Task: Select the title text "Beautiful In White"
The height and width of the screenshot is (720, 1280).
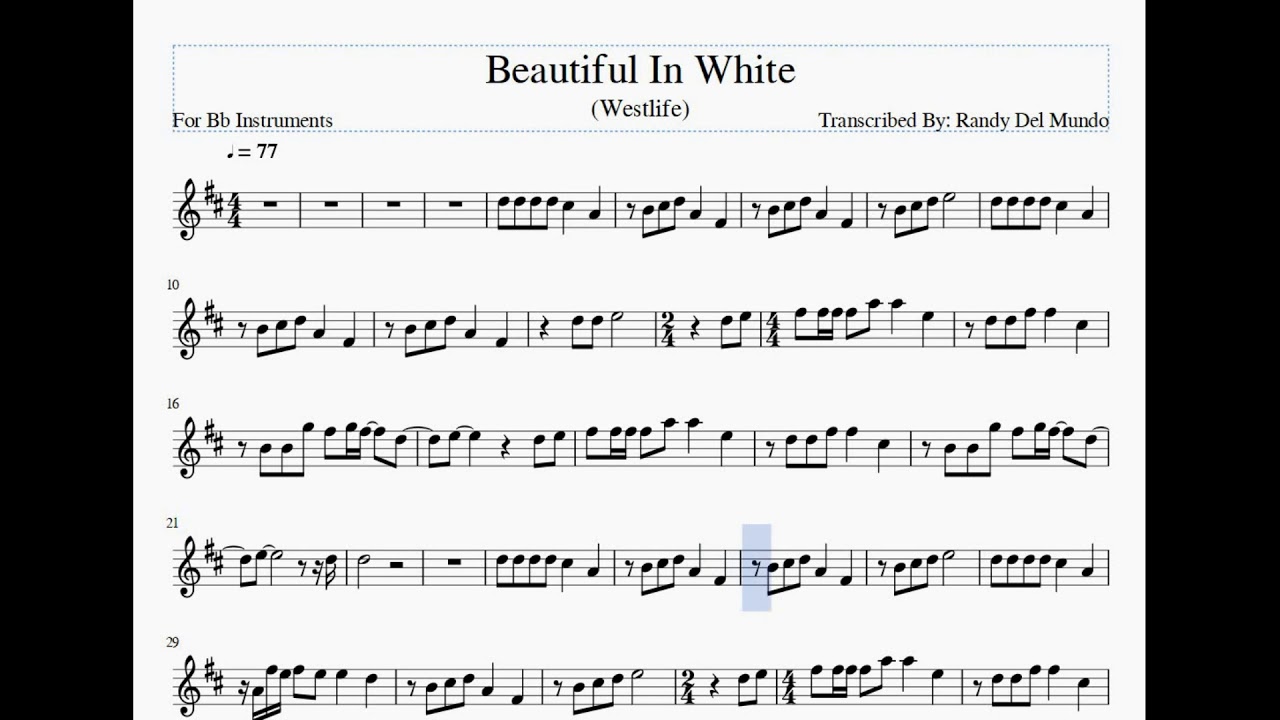Action: [x=640, y=70]
